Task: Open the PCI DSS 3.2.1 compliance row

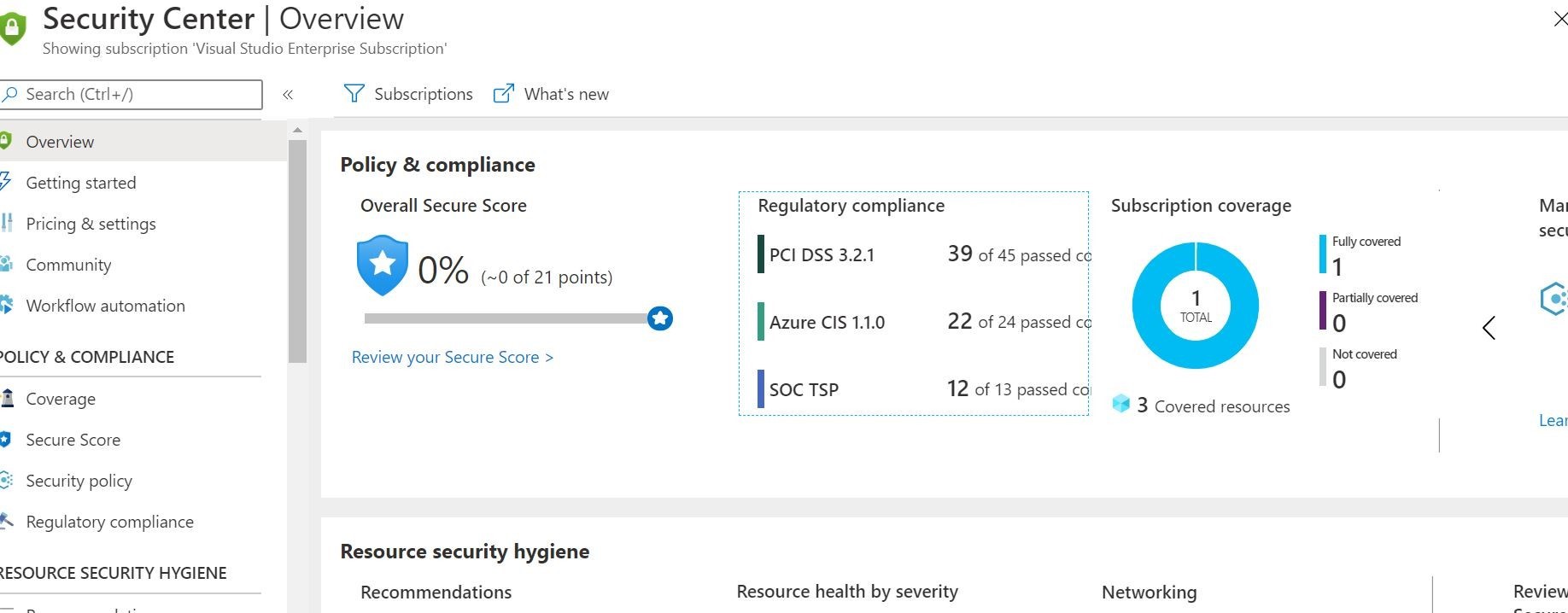Action: point(923,254)
